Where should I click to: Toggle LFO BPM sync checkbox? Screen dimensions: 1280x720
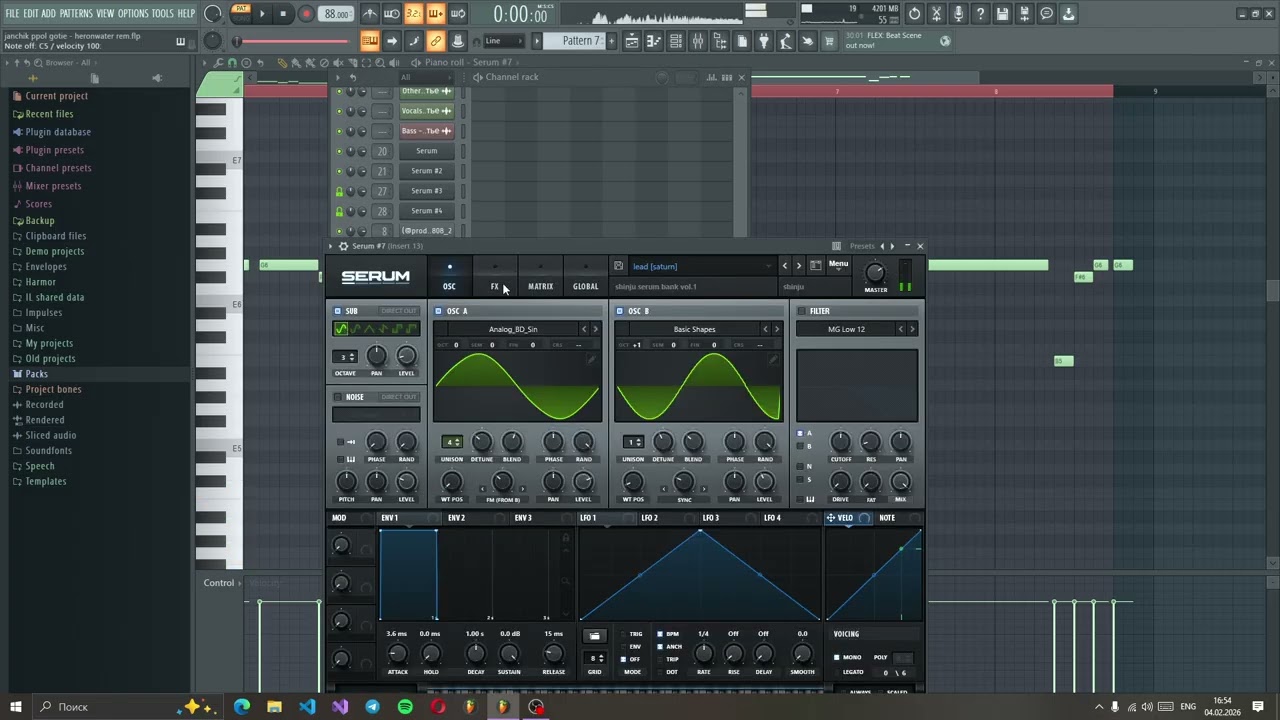point(660,634)
